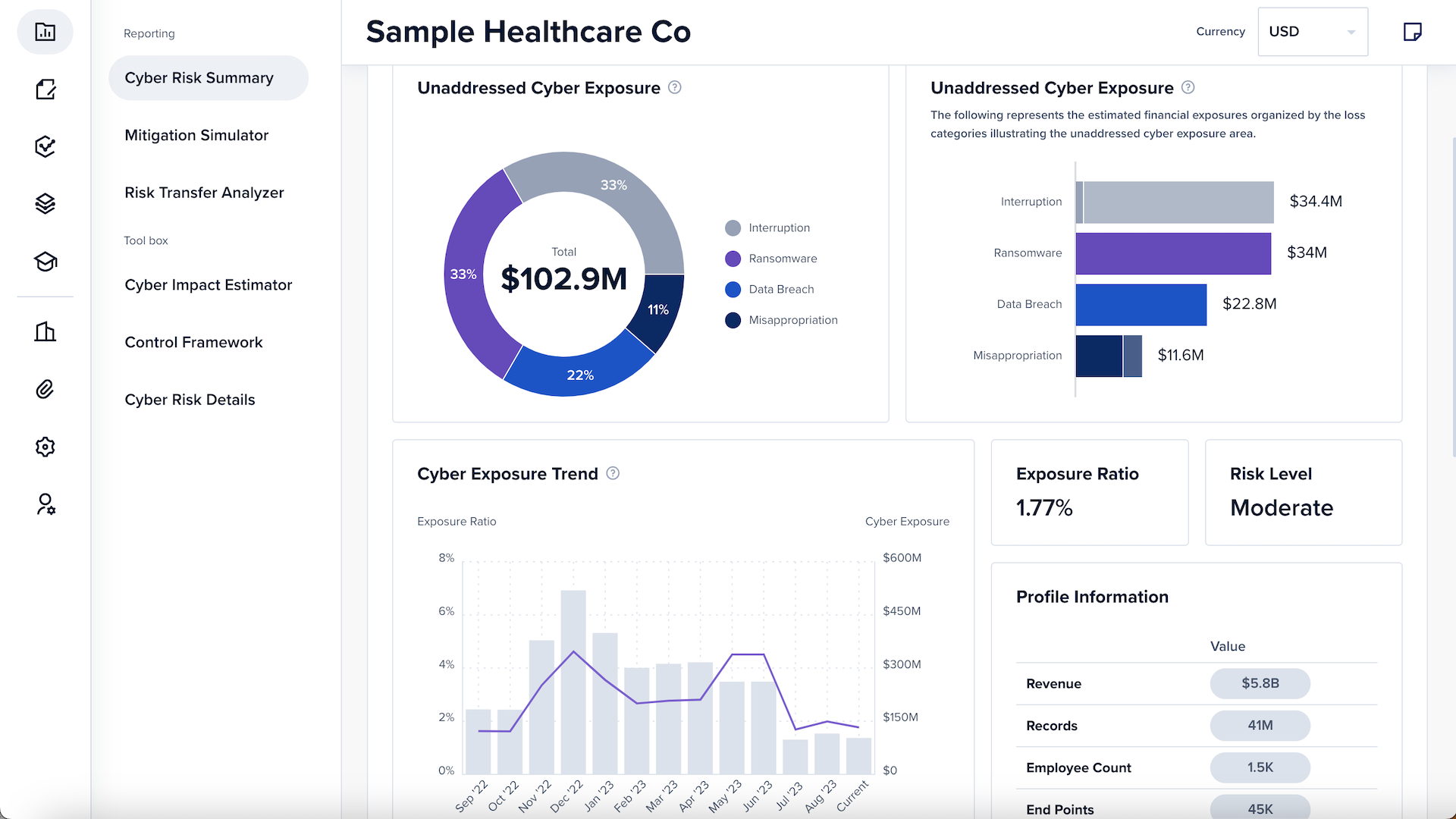This screenshot has height=819, width=1456.
Task: Open the edit note sidebar icon
Action: coord(45,89)
